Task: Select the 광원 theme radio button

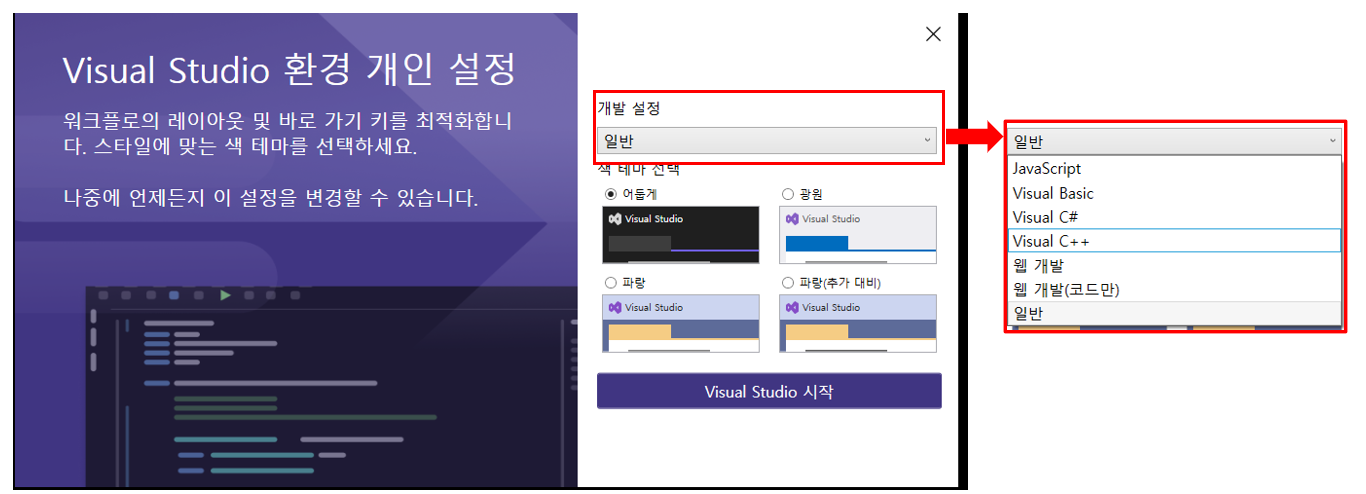Action: (788, 193)
